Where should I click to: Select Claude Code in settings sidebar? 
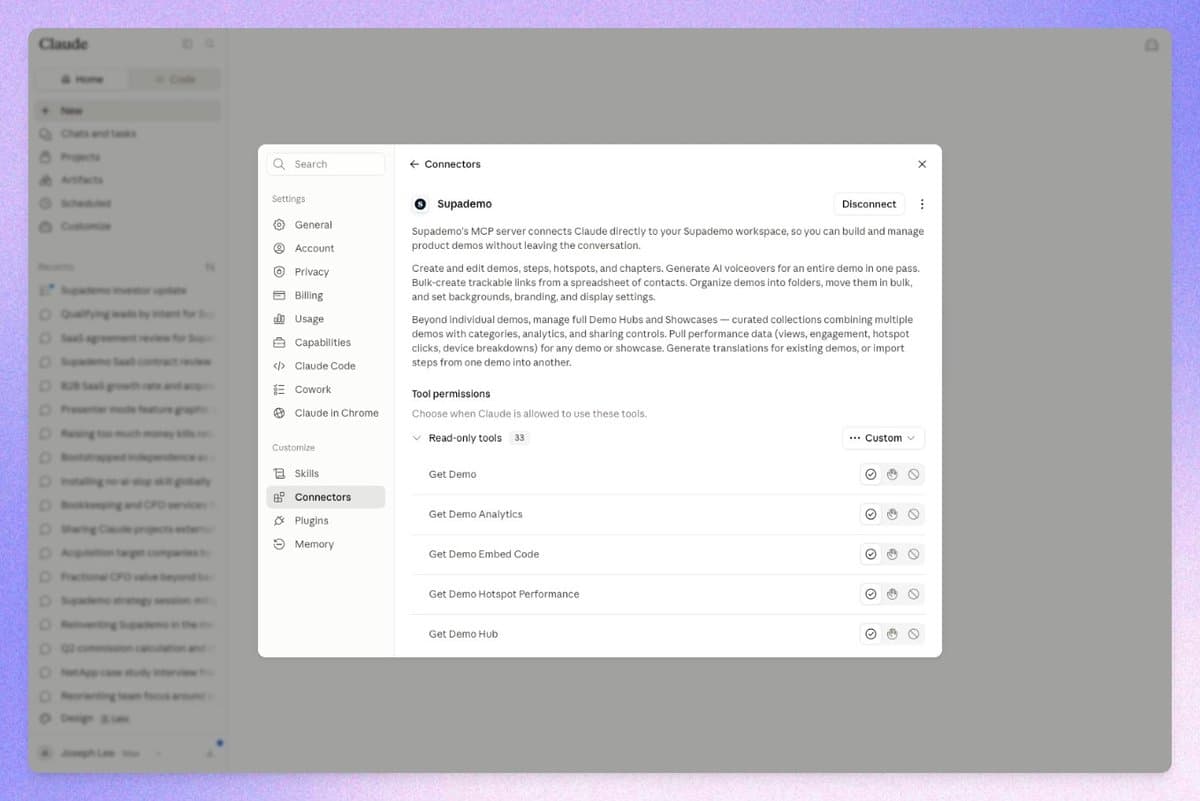[x=326, y=366]
